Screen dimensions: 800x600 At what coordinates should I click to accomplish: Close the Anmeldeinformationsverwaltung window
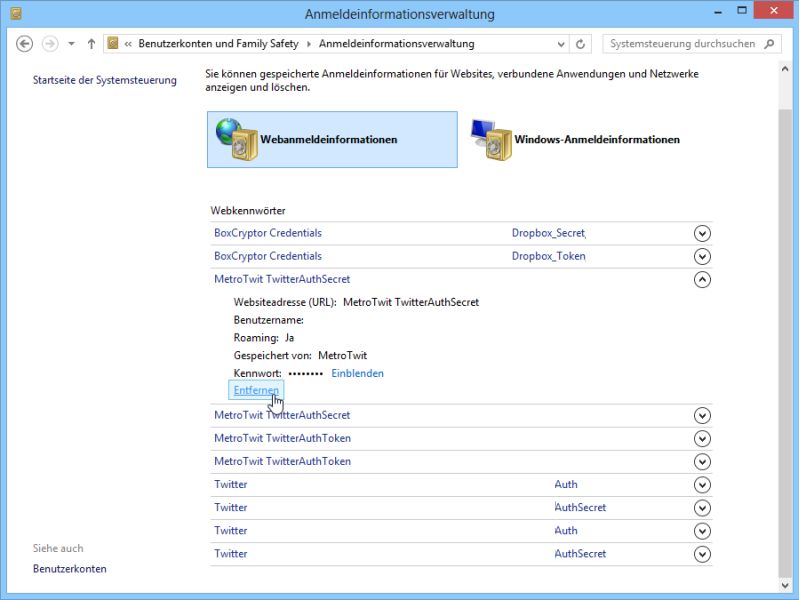[x=774, y=10]
